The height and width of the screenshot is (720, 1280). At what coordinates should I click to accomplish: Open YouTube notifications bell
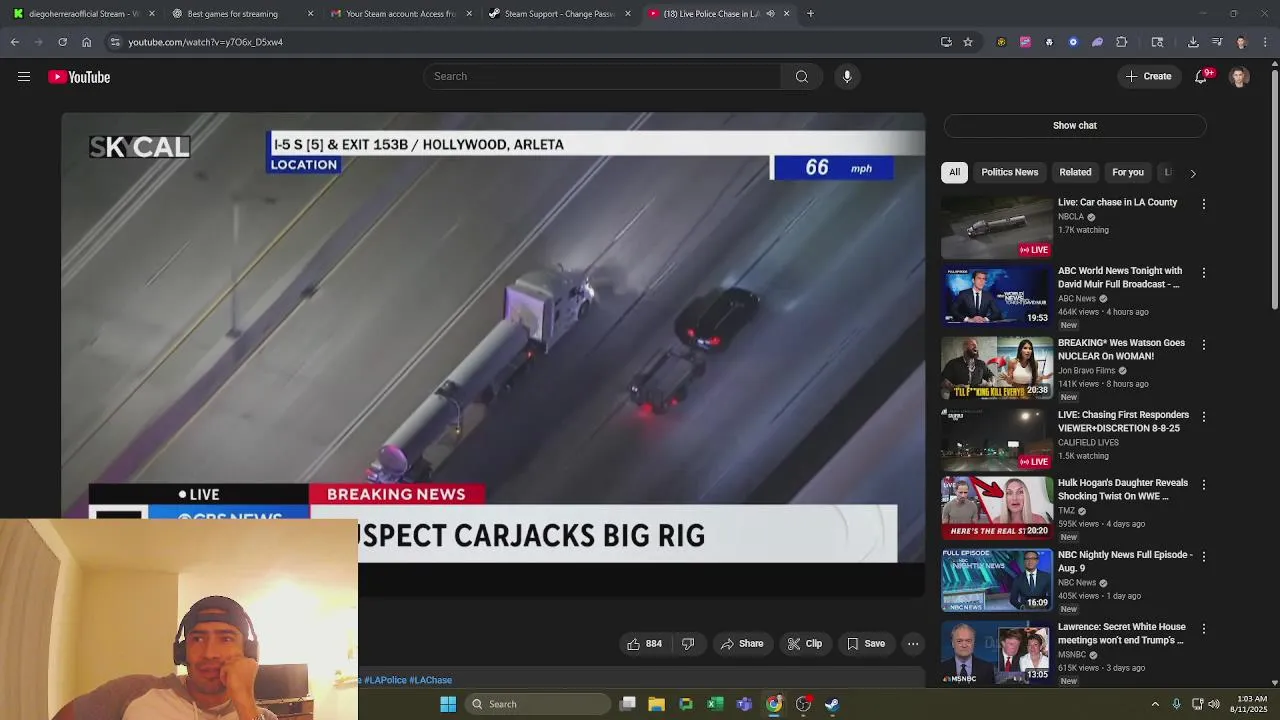[1201, 77]
